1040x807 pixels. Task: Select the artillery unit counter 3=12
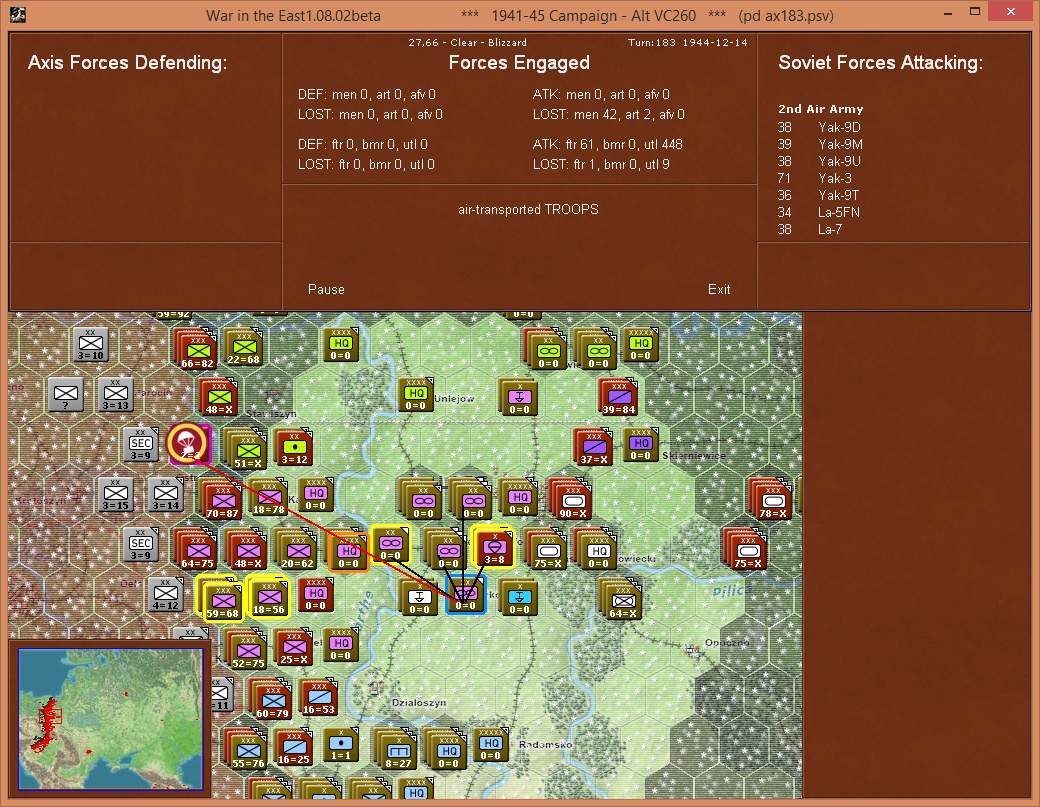(x=294, y=447)
